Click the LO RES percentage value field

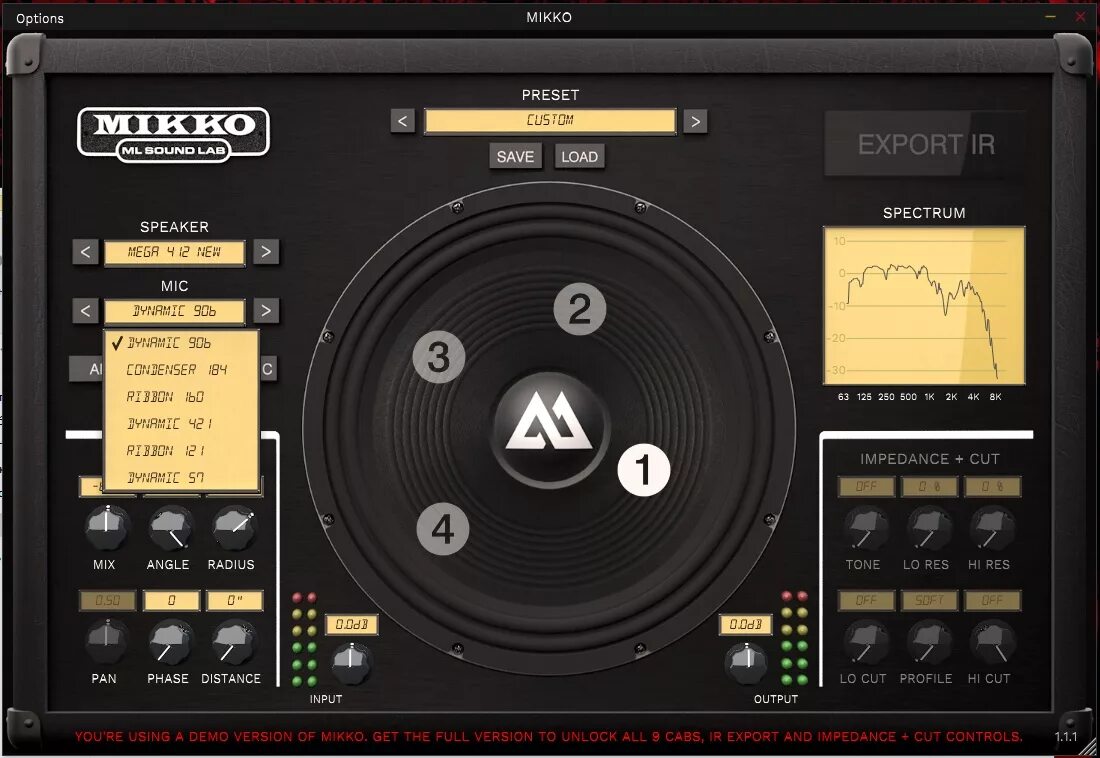[930, 486]
